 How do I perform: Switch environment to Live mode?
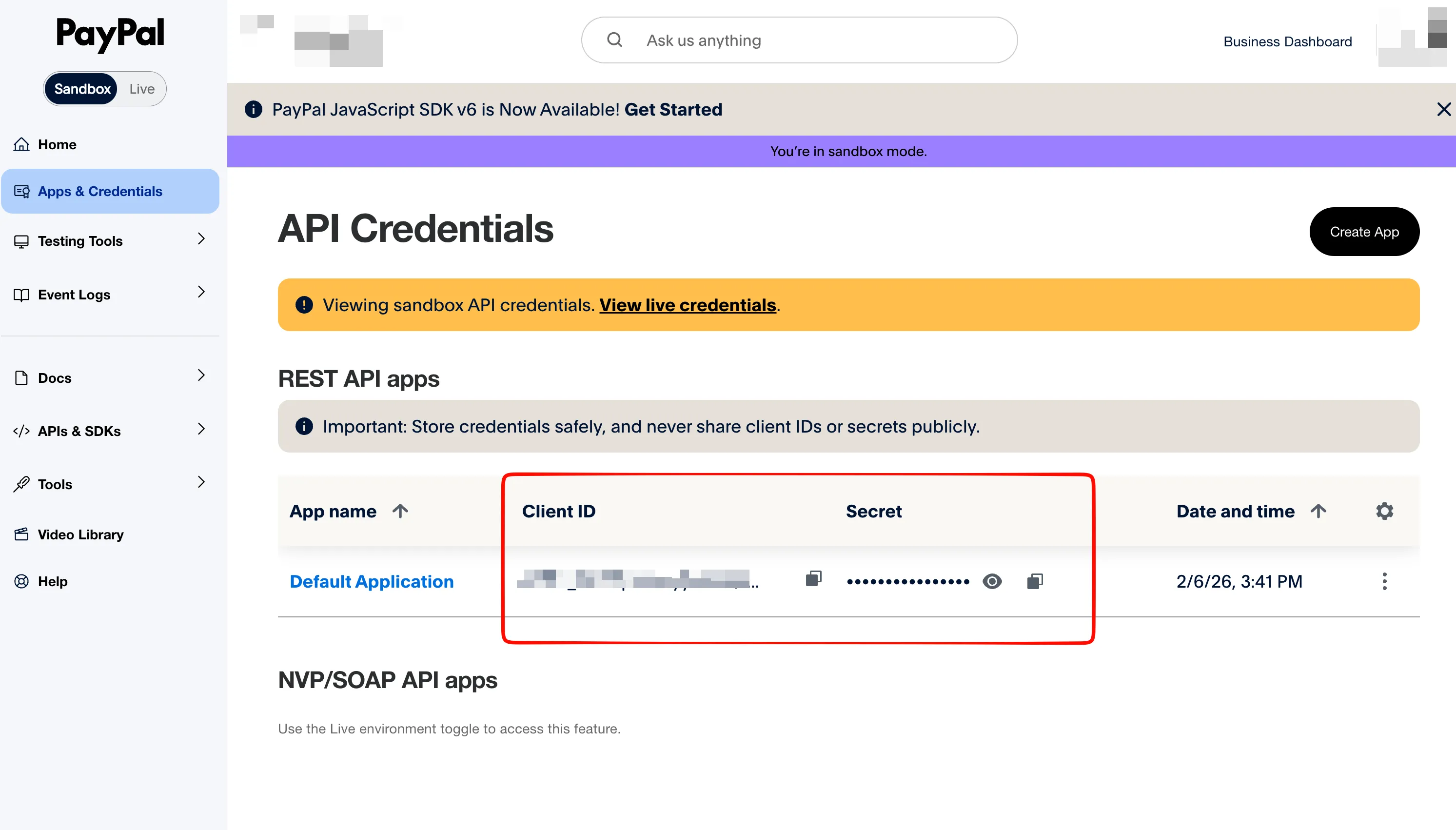pyautogui.click(x=141, y=88)
